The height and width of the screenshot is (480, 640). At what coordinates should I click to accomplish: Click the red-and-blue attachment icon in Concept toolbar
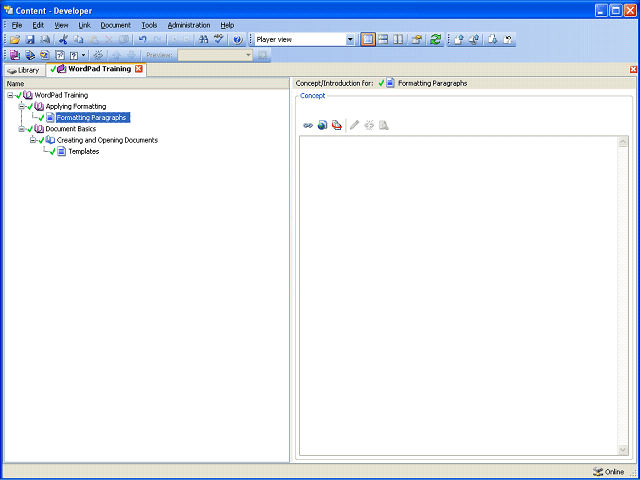click(337, 125)
